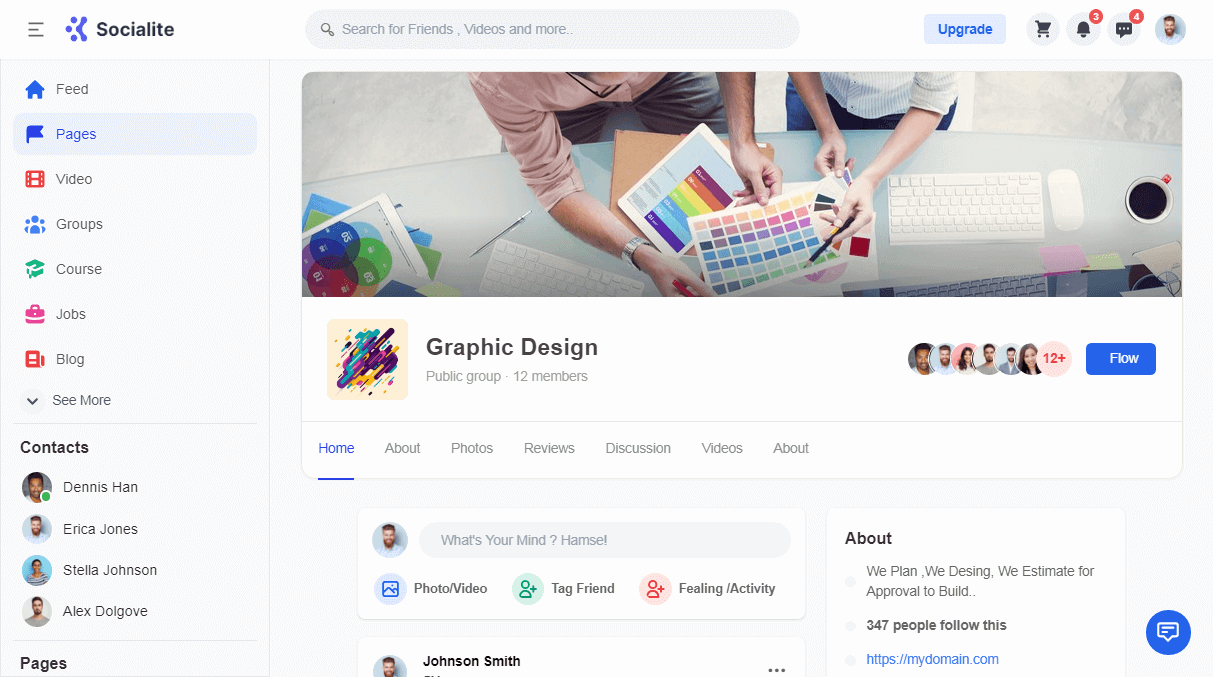Image resolution: width=1213 pixels, height=677 pixels.
Task: Open the notifications bell
Action: tap(1083, 29)
